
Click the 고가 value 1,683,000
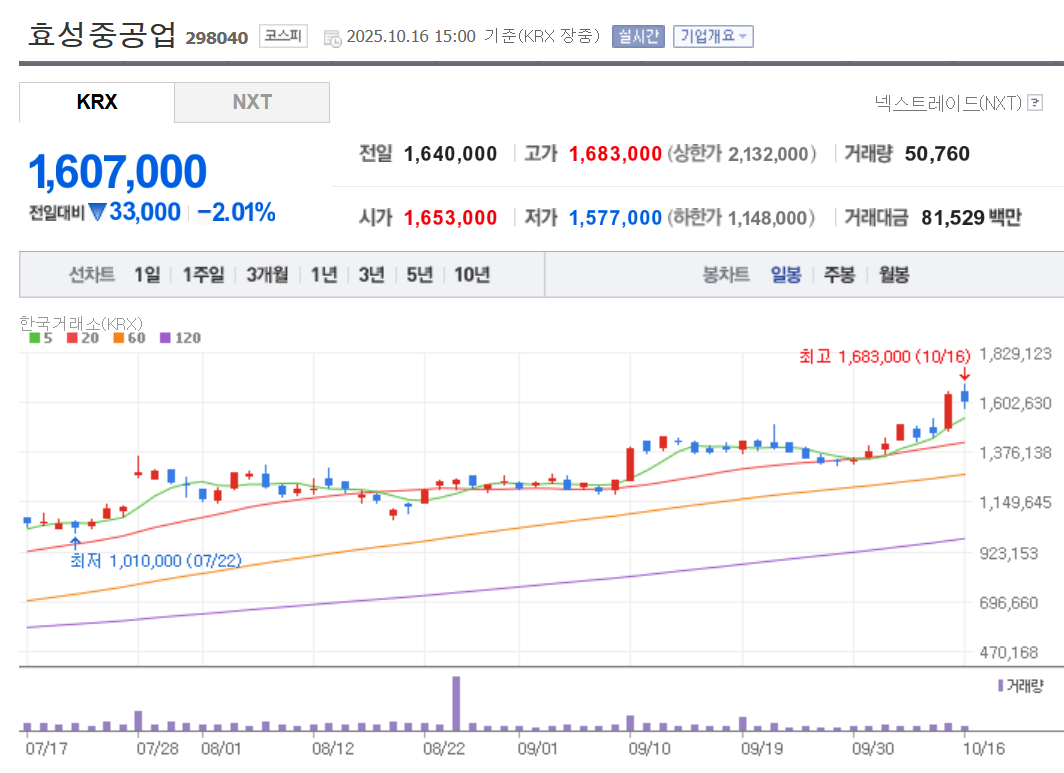pyautogui.click(x=615, y=154)
